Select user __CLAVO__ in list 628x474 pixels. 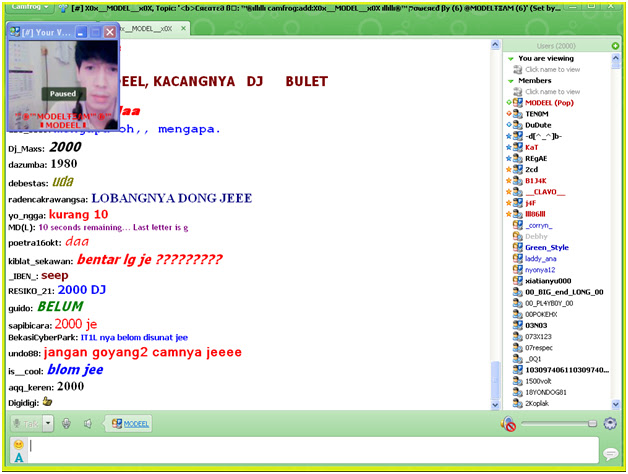click(x=545, y=192)
